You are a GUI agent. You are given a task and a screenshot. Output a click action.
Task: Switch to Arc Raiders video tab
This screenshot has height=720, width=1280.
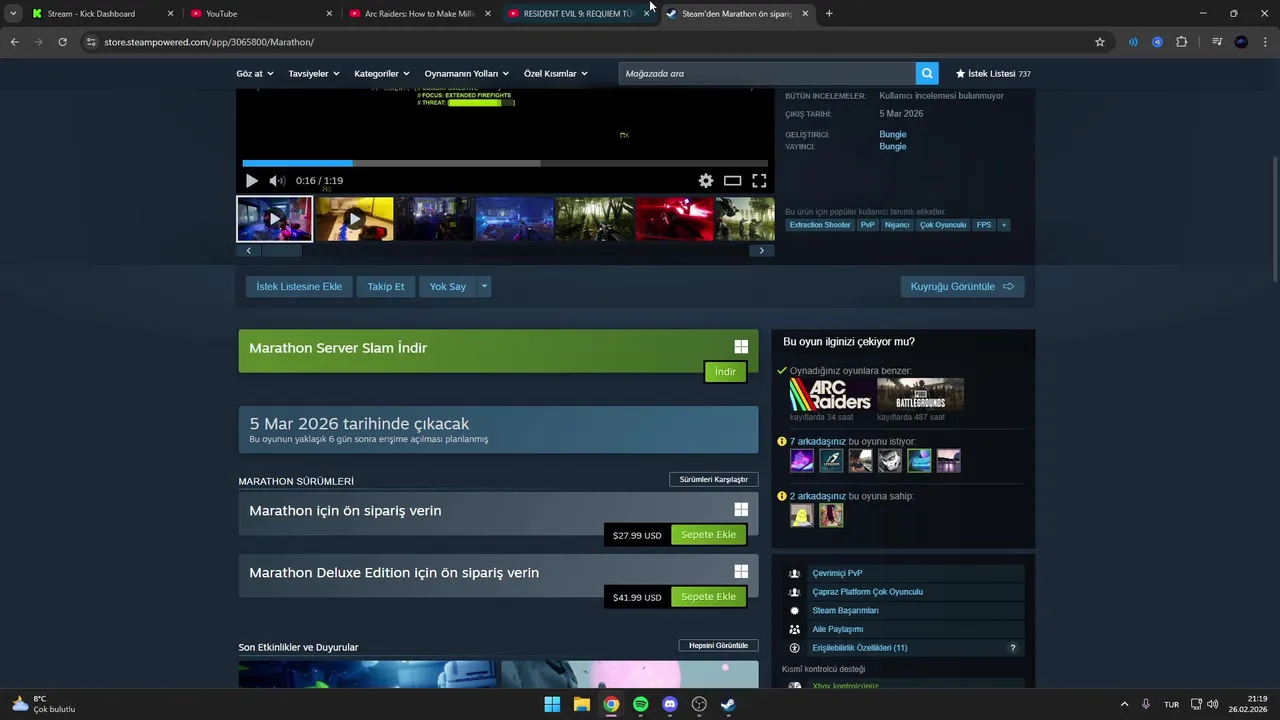(x=421, y=14)
